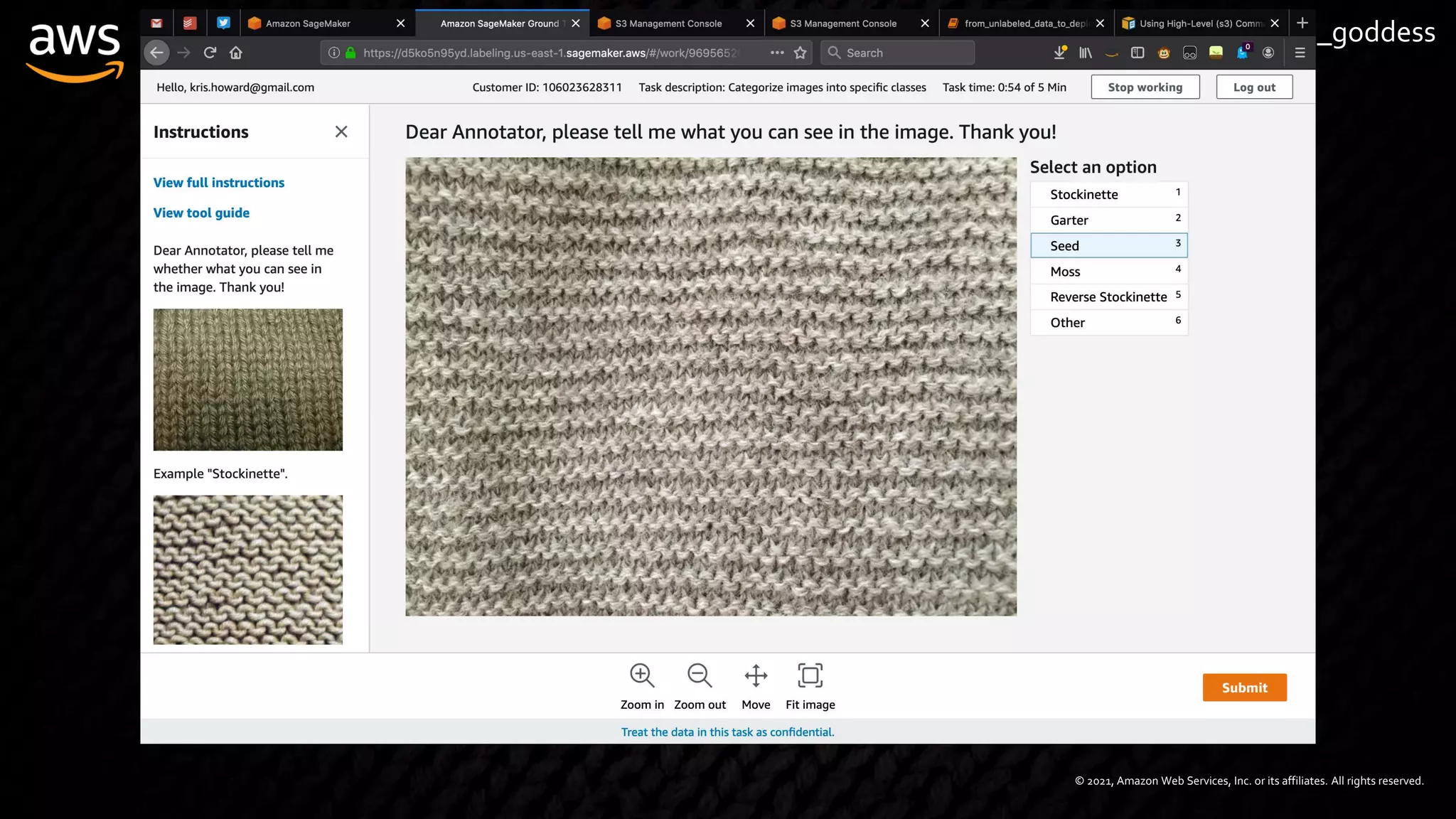The height and width of the screenshot is (819, 1456).
Task: Click the Stop working button
Action: click(1145, 87)
